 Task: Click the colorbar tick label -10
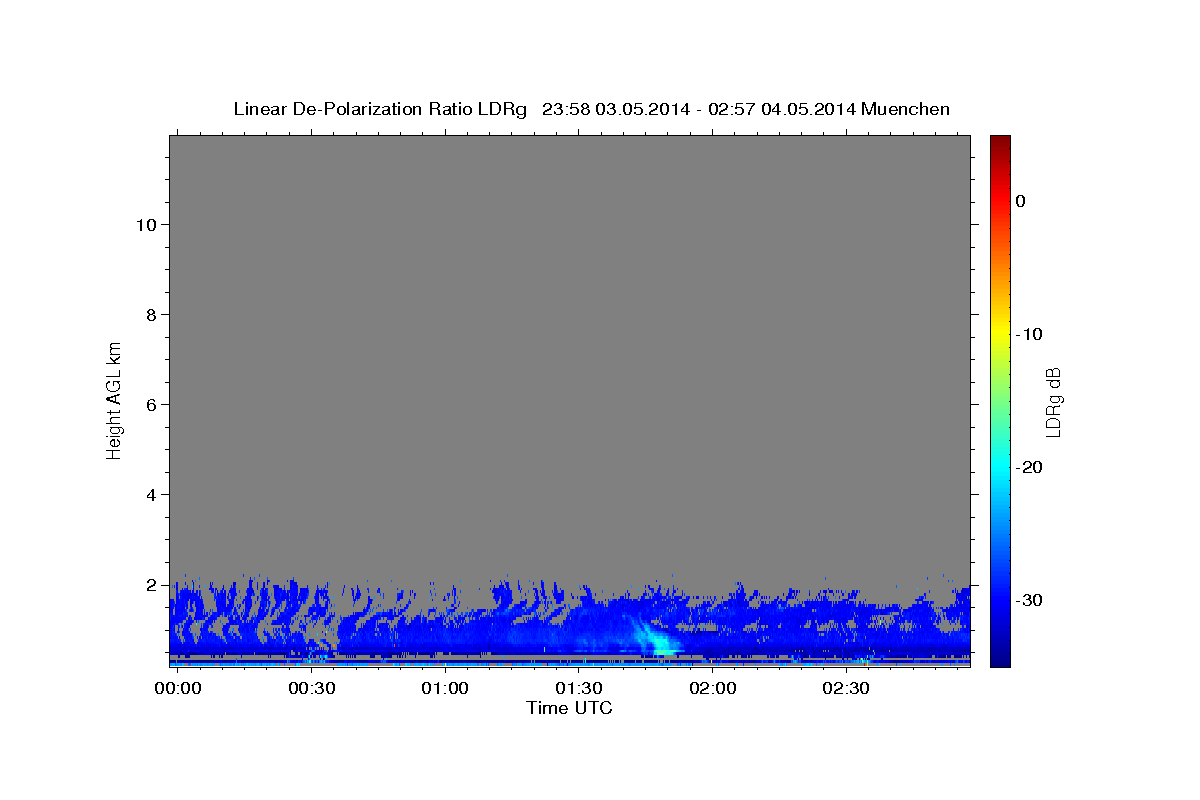click(1029, 334)
